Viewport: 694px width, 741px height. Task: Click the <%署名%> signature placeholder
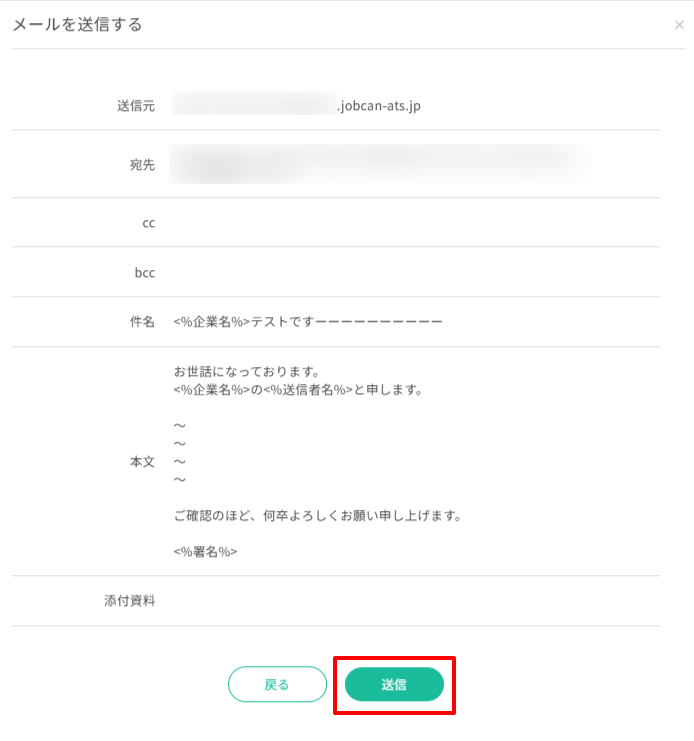(x=205, y=552)
